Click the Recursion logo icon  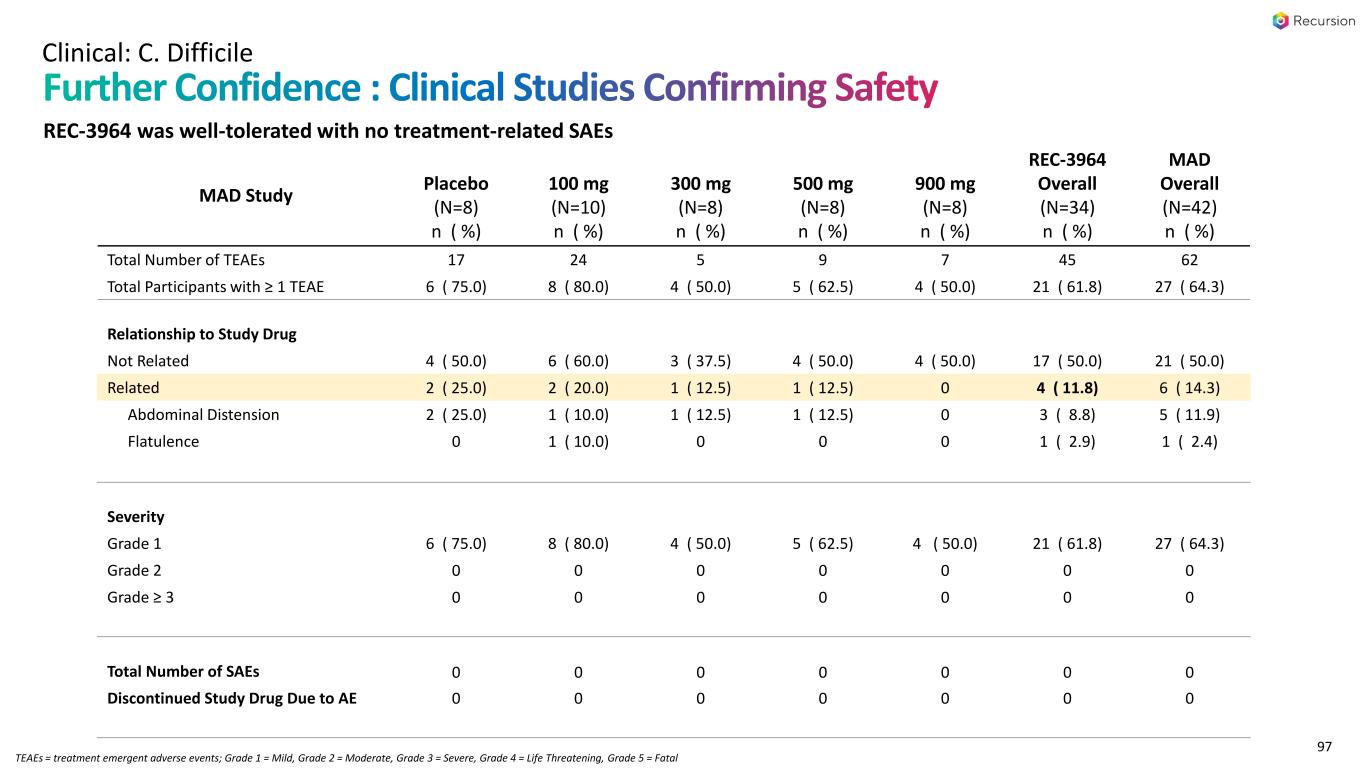click(x=1281, y=21)
